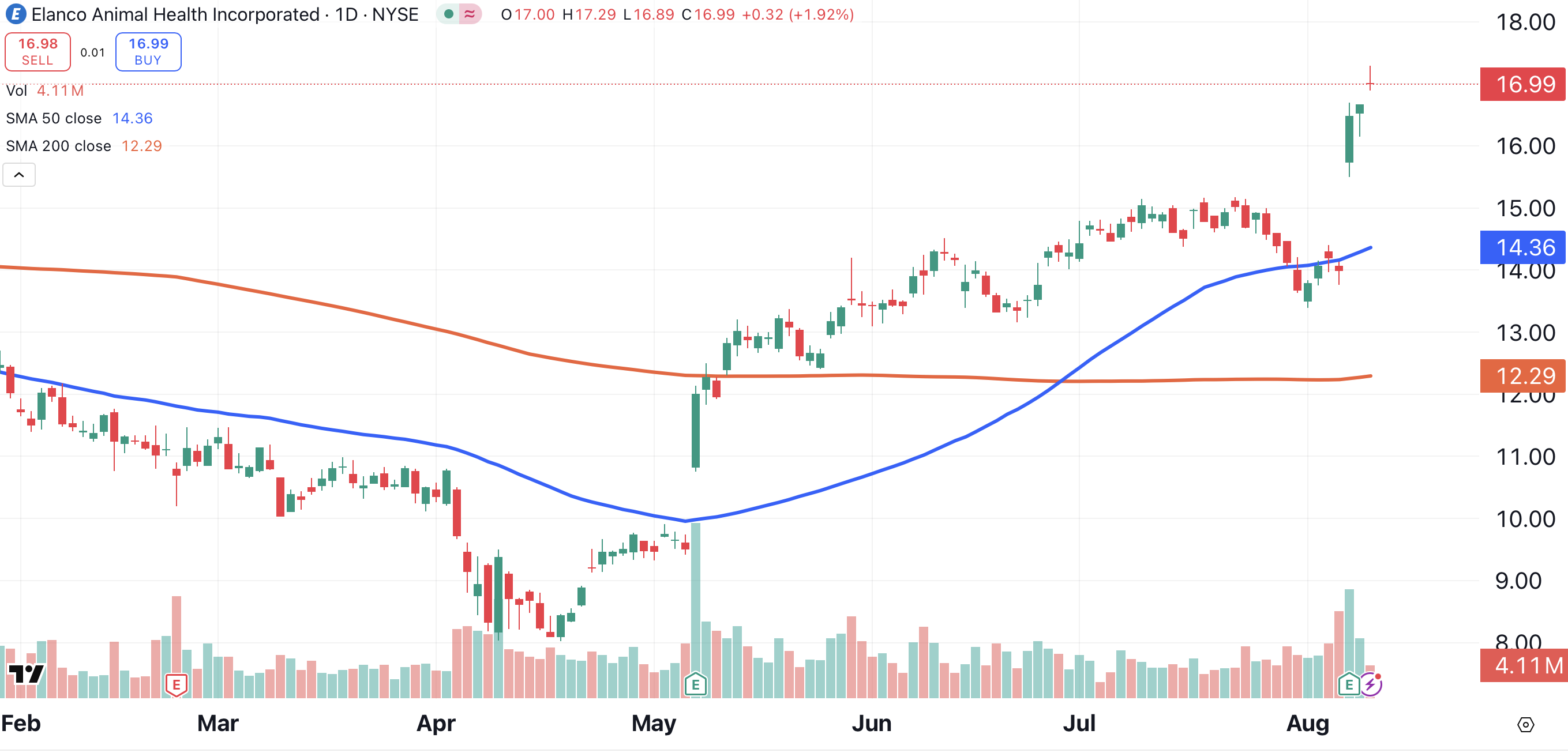Image resolution: width=1568 pixels, height=753 pixels.
Task: Click the purple lightning bolt event icon
Action: pyautogui.click(x=1370, y=685)
